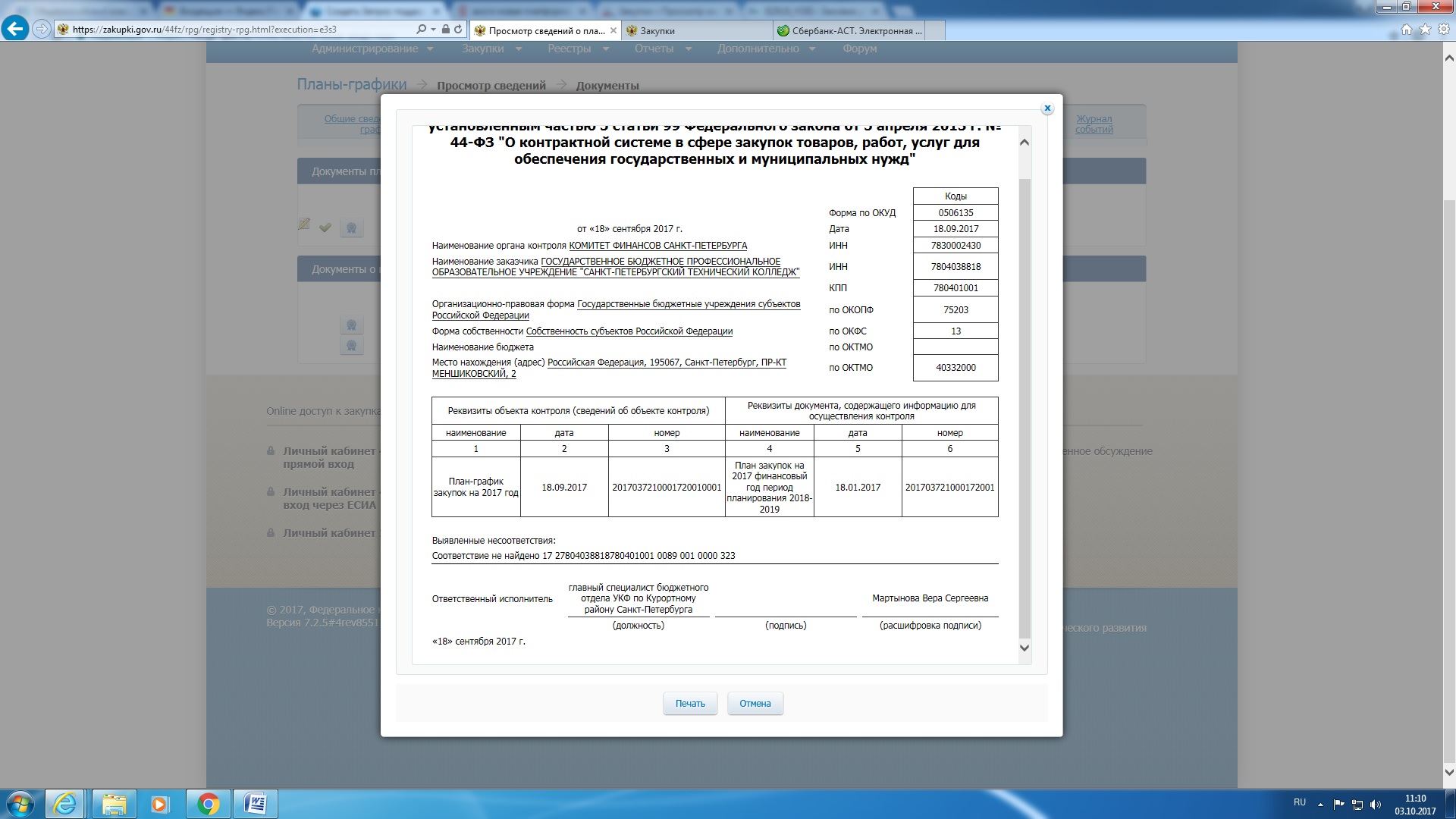Open the browser home icon
Screen dimensions: 1456x819
[1407, 30]
